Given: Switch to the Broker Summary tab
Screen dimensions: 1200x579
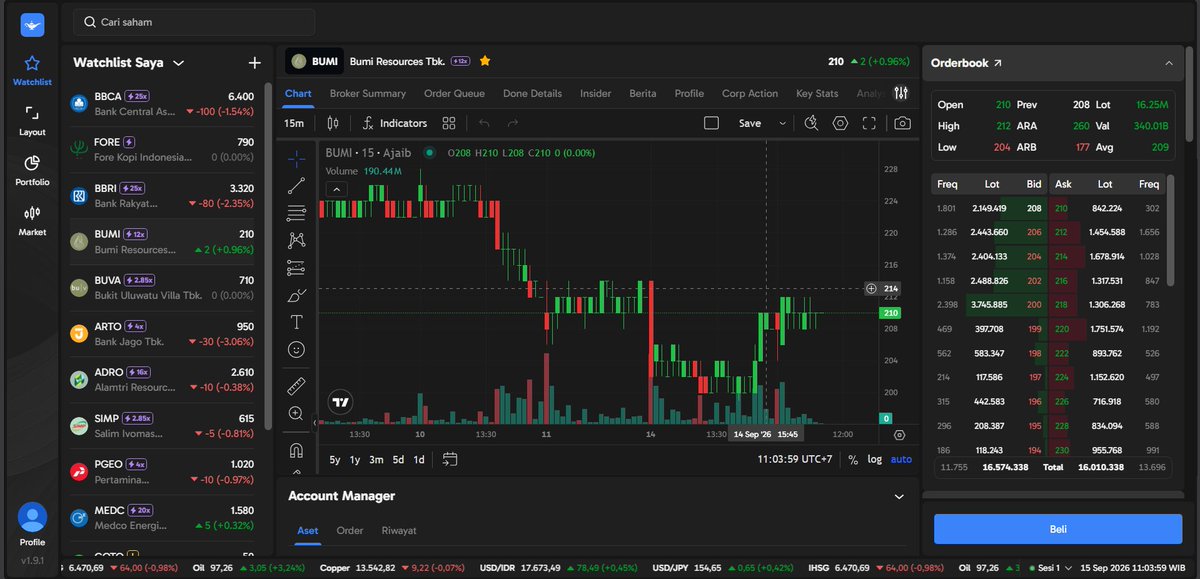Looking at the screenshot, I should point(368,93).
